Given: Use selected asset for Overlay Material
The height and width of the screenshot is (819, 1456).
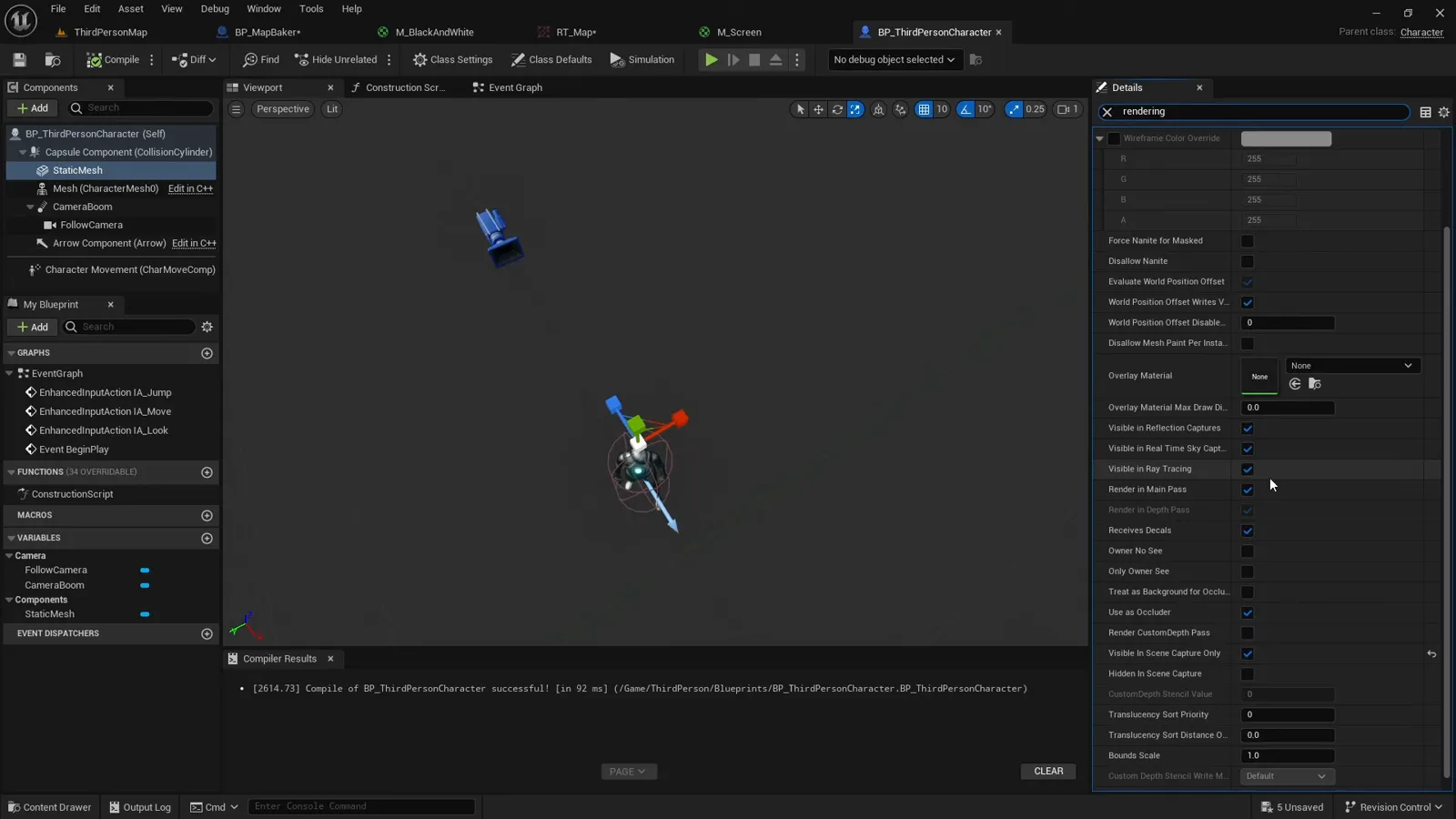Looking at the screenshot, I should click(1295, 384).
